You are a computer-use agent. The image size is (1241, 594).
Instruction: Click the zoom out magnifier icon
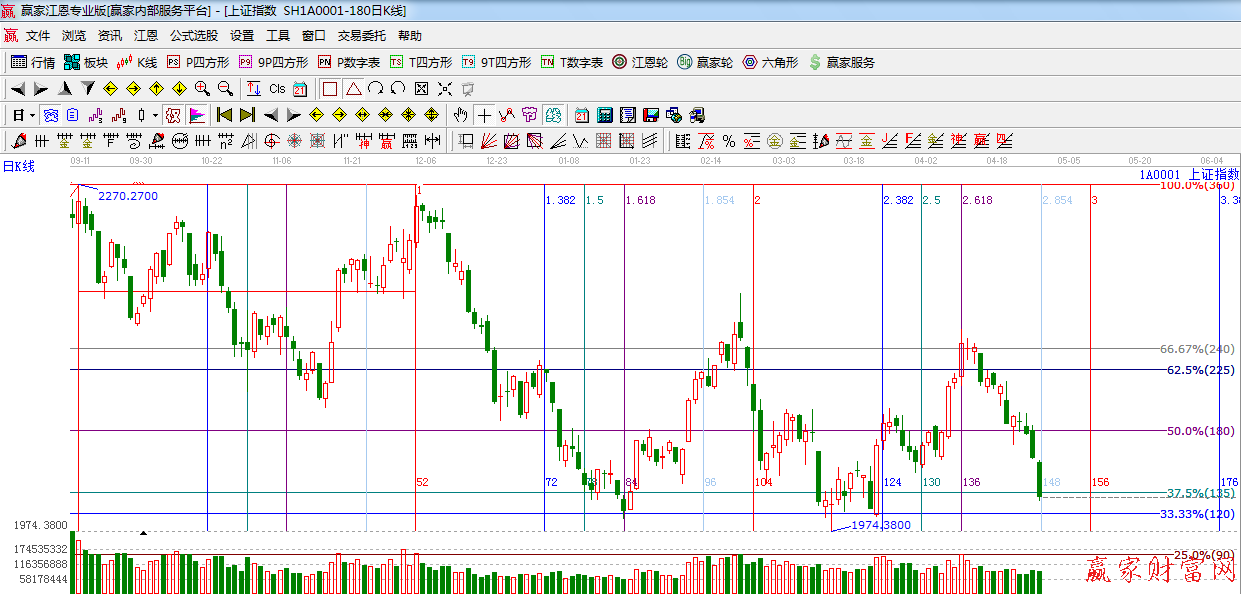[x=225, y=89]
